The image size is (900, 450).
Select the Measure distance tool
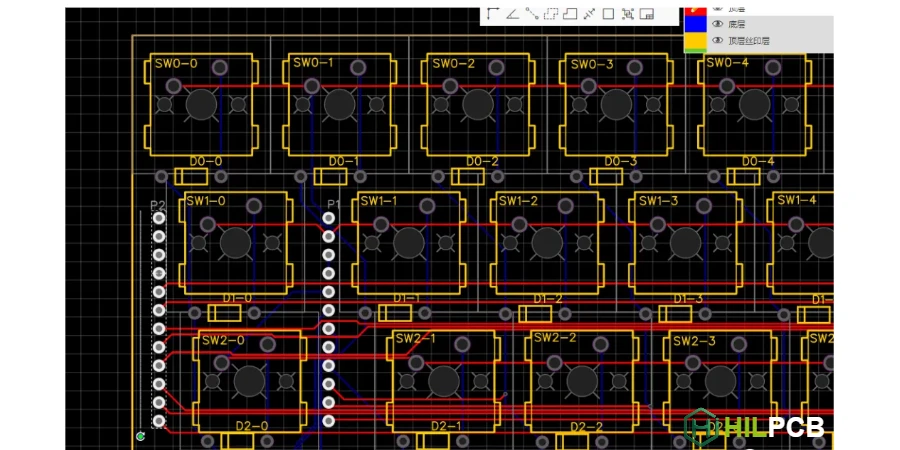[x=589, y=13]
